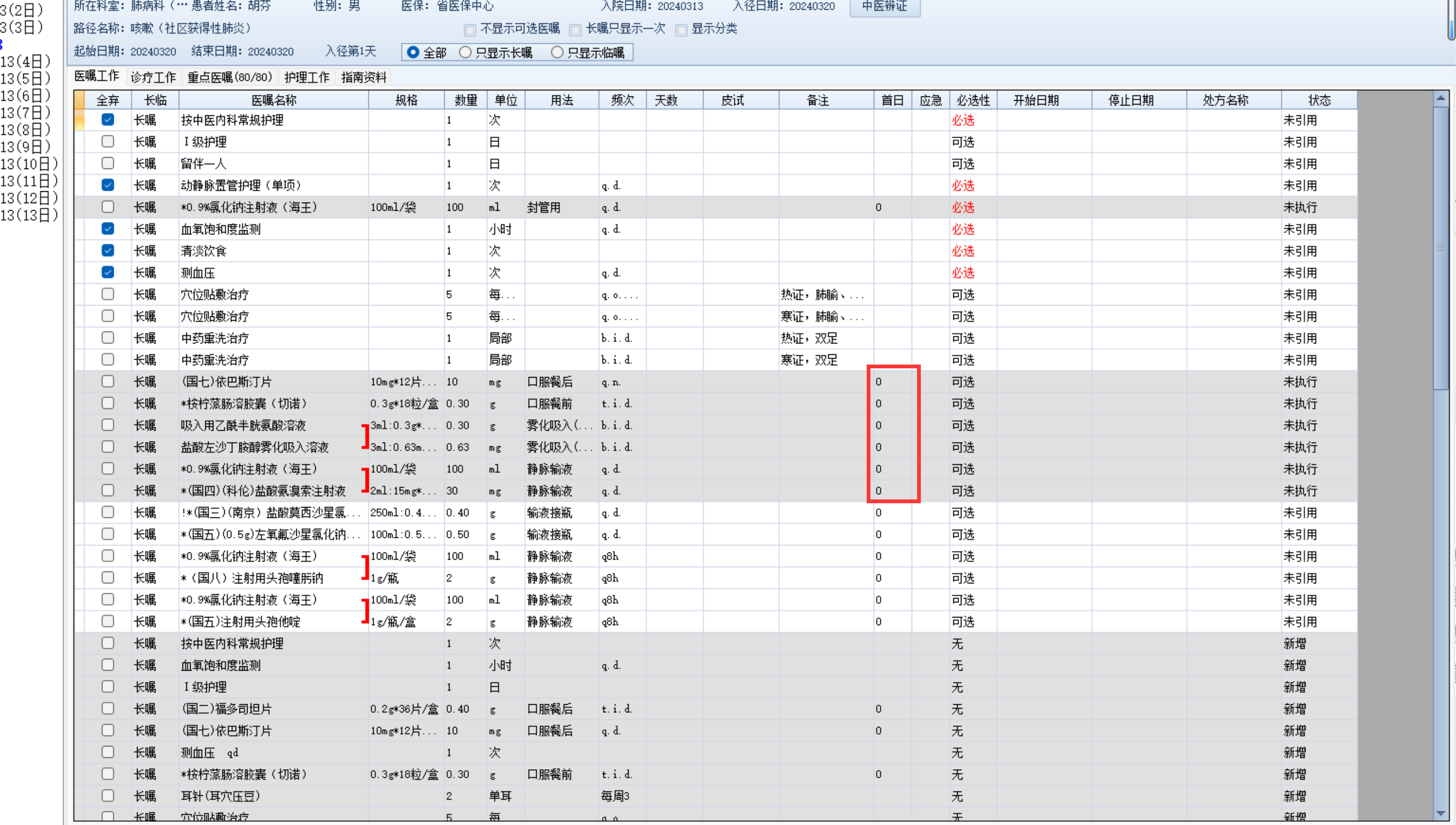Screen dimensions: 1456x825
Task: Click the 中医辨证 button
Action: 885,7
